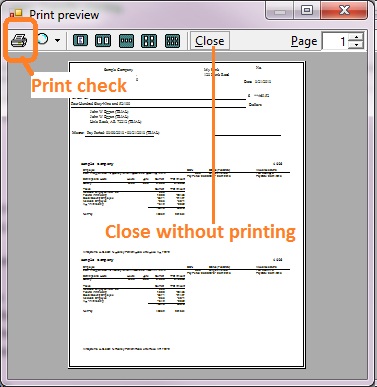This screenshot has width=377, height=387.
Task: Decrease page number with down arrow
Action: pyautogui.click(x=356, y=45)
